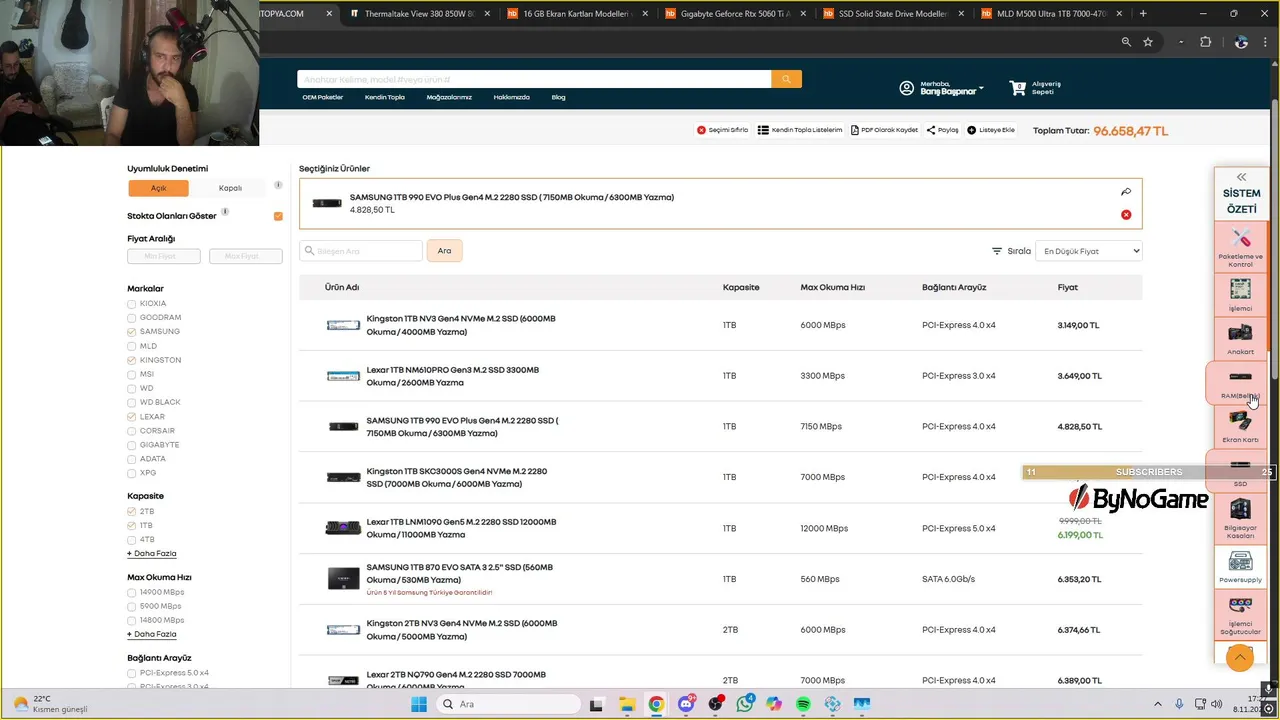The height and width of the screenshot is (720, 1280).
Task: Open the shopping cart icon
Action: coord(1018,88)
